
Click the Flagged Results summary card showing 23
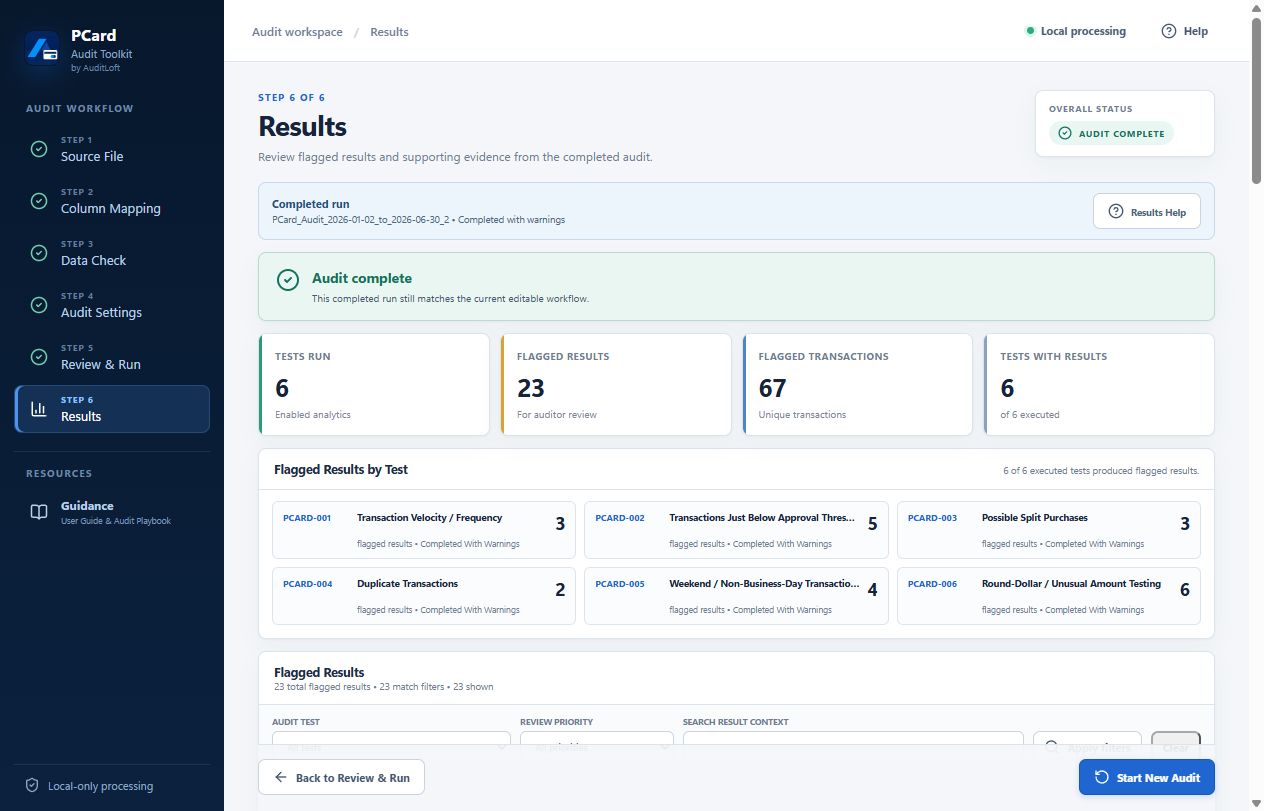pos(616,385)
